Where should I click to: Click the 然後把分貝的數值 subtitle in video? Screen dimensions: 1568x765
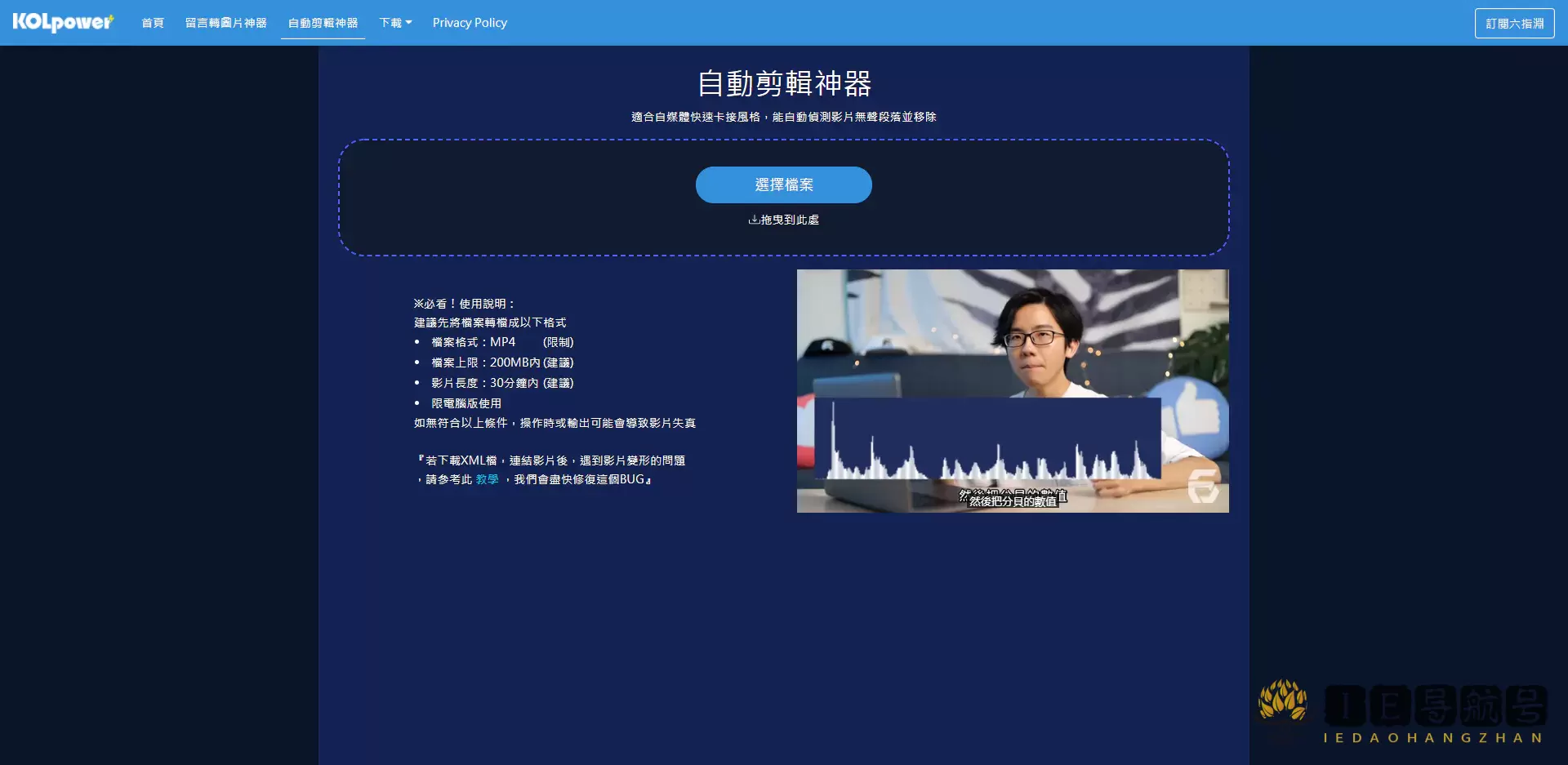click(x=1013, y=500)
